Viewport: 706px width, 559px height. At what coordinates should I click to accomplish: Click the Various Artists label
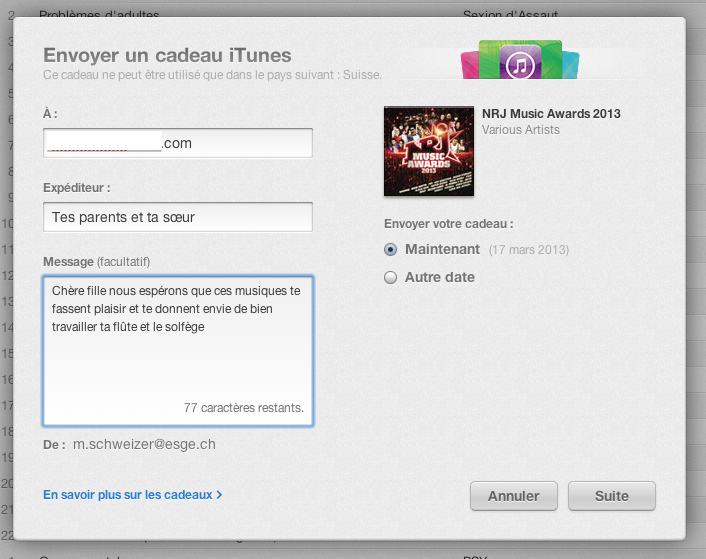[x=521, y=130]
